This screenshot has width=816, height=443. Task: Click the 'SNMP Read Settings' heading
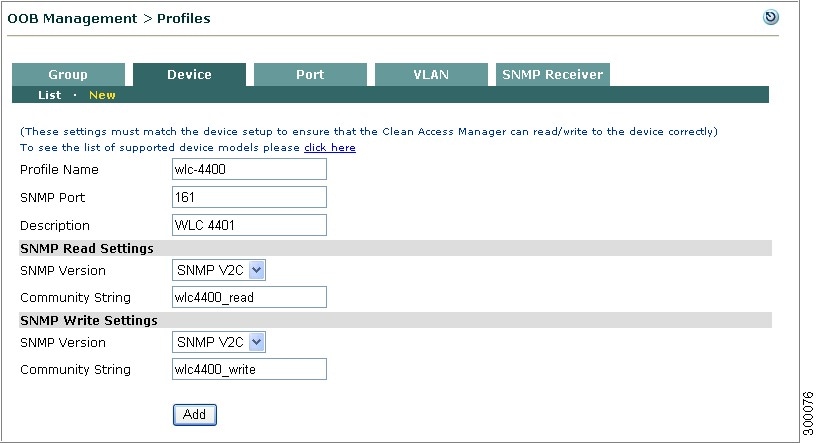pyautogui.click(x=87, y=248)
